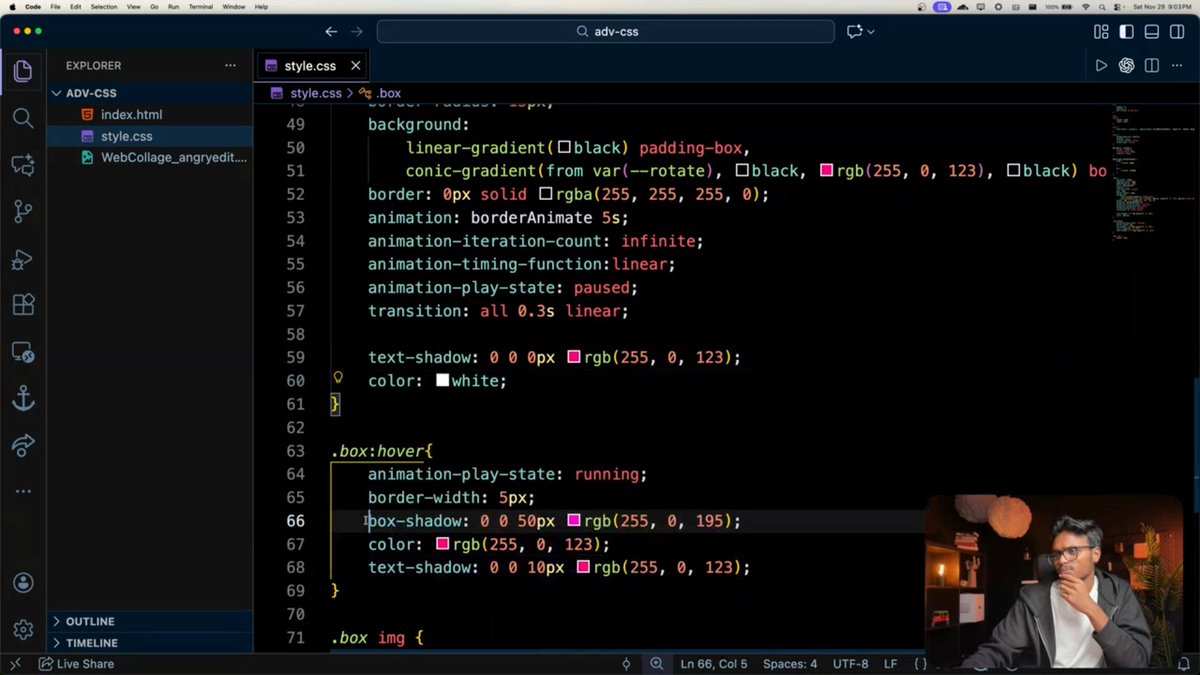Toggle the Live Share status bar item
This screenshot has height=675, width=1200.
tap(76, 663)
